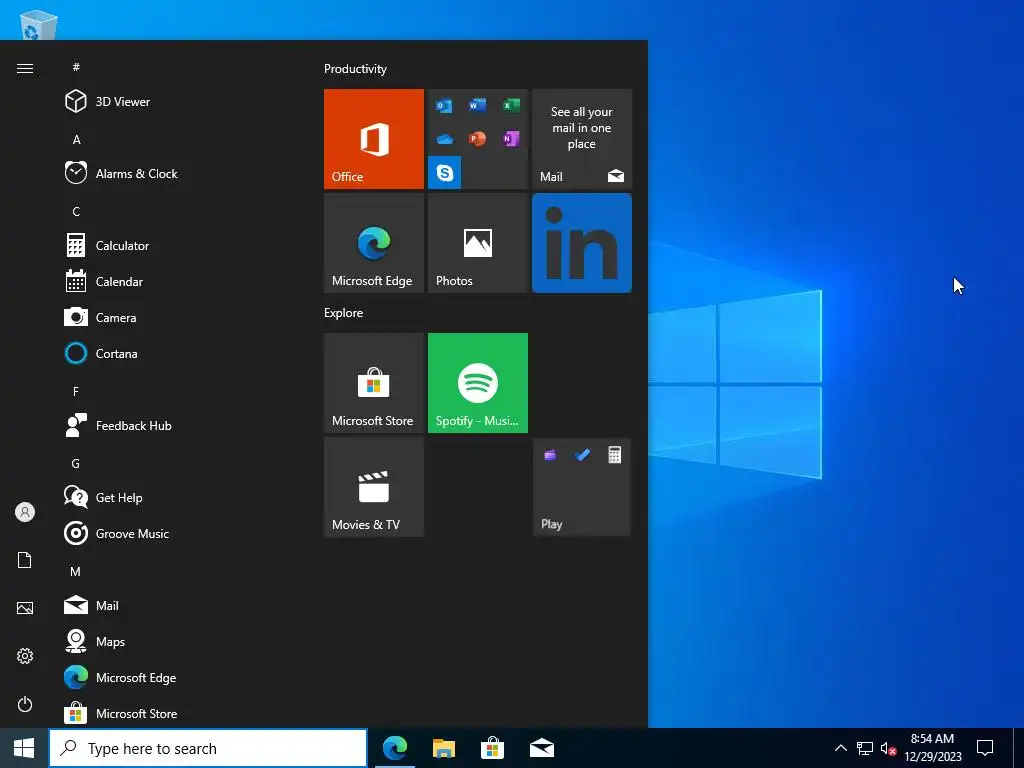The width and height of the screenshot is (1024, 768).
Task: Open the Spotify Music tile
Action: click(x=477, y=383)
